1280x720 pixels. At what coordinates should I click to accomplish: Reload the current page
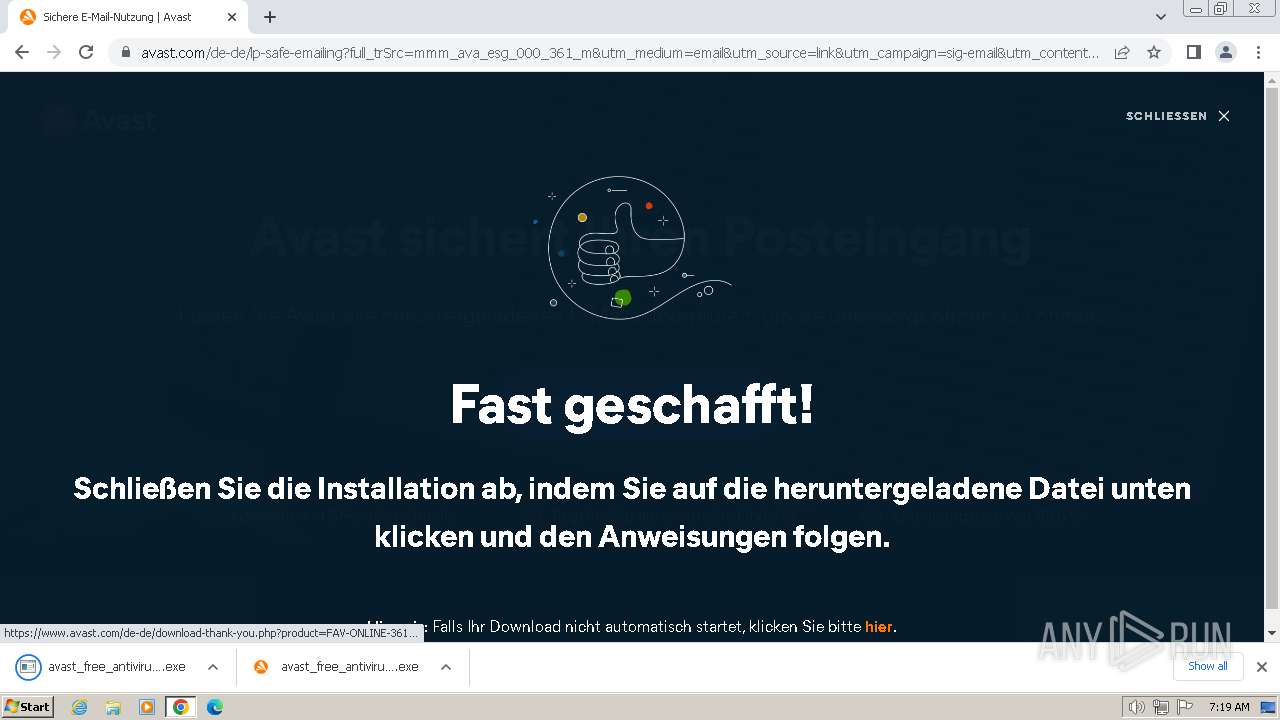(x=86, y=52)
